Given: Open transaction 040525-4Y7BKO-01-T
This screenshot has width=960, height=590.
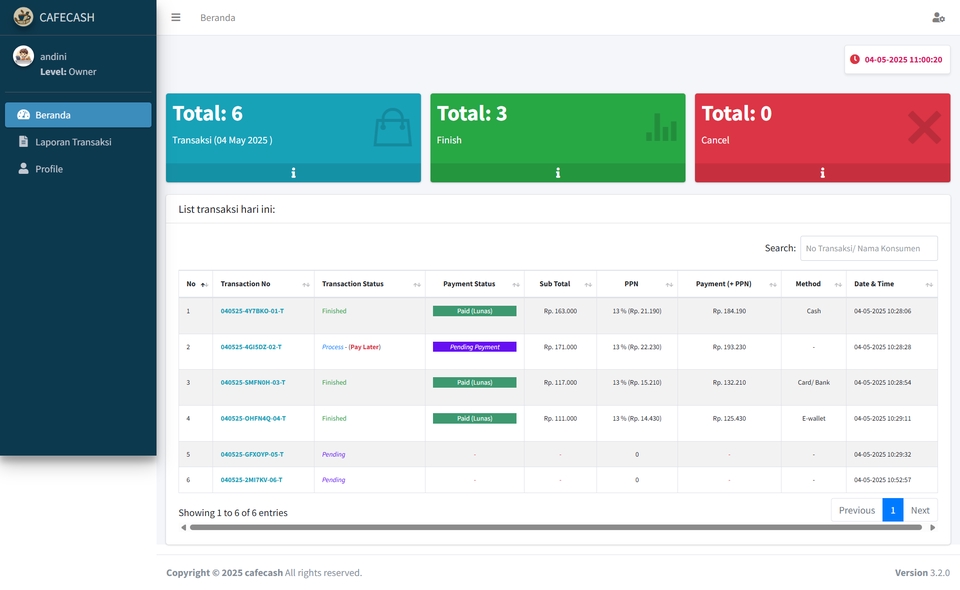Looking at the screenshot, I should click(x=251, y=311).
